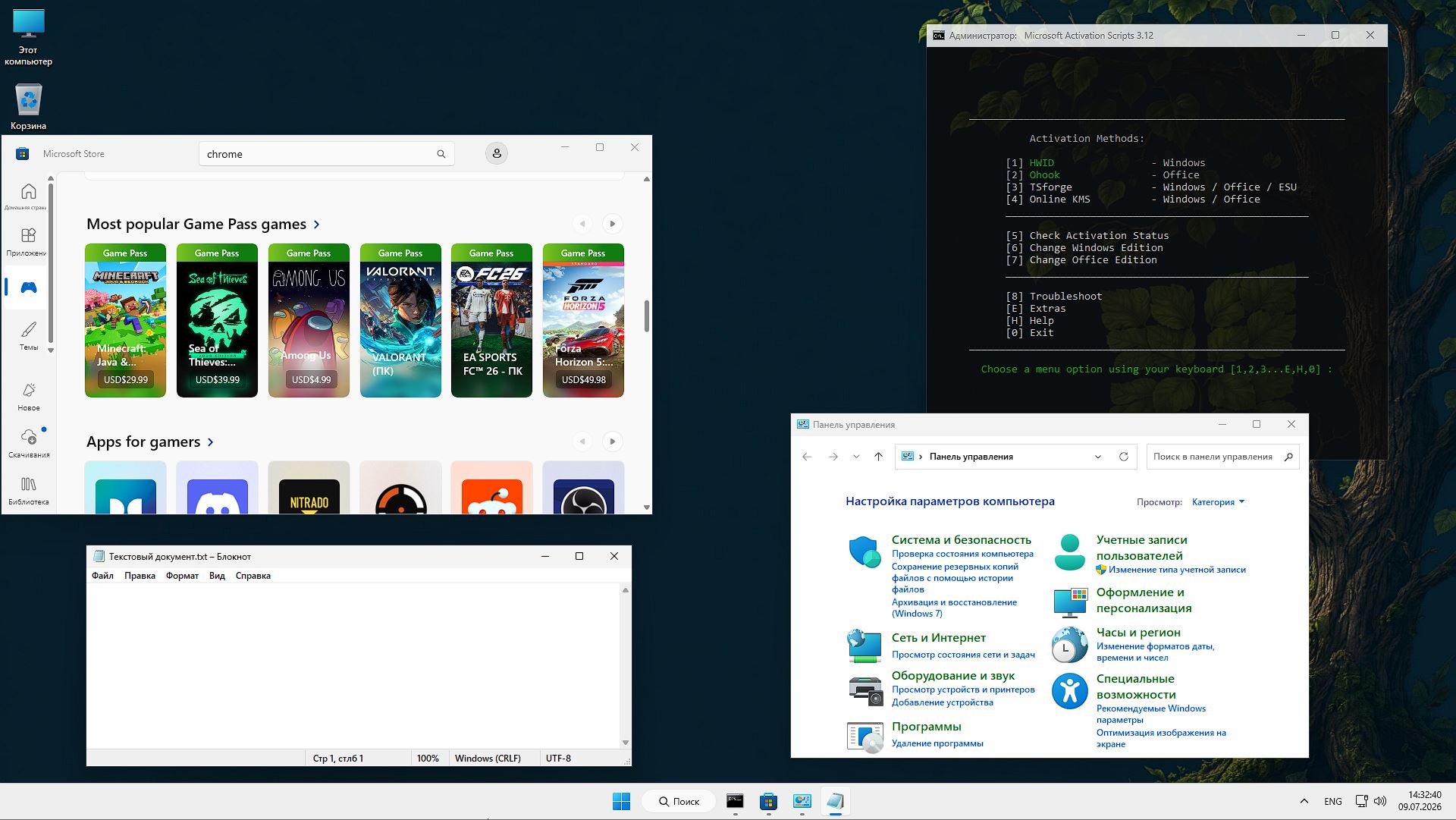Image resolution: width=1456 pixels, height=820 pixels.
Task: Open Формат menu in Notepad
Action: coord(182,576)
